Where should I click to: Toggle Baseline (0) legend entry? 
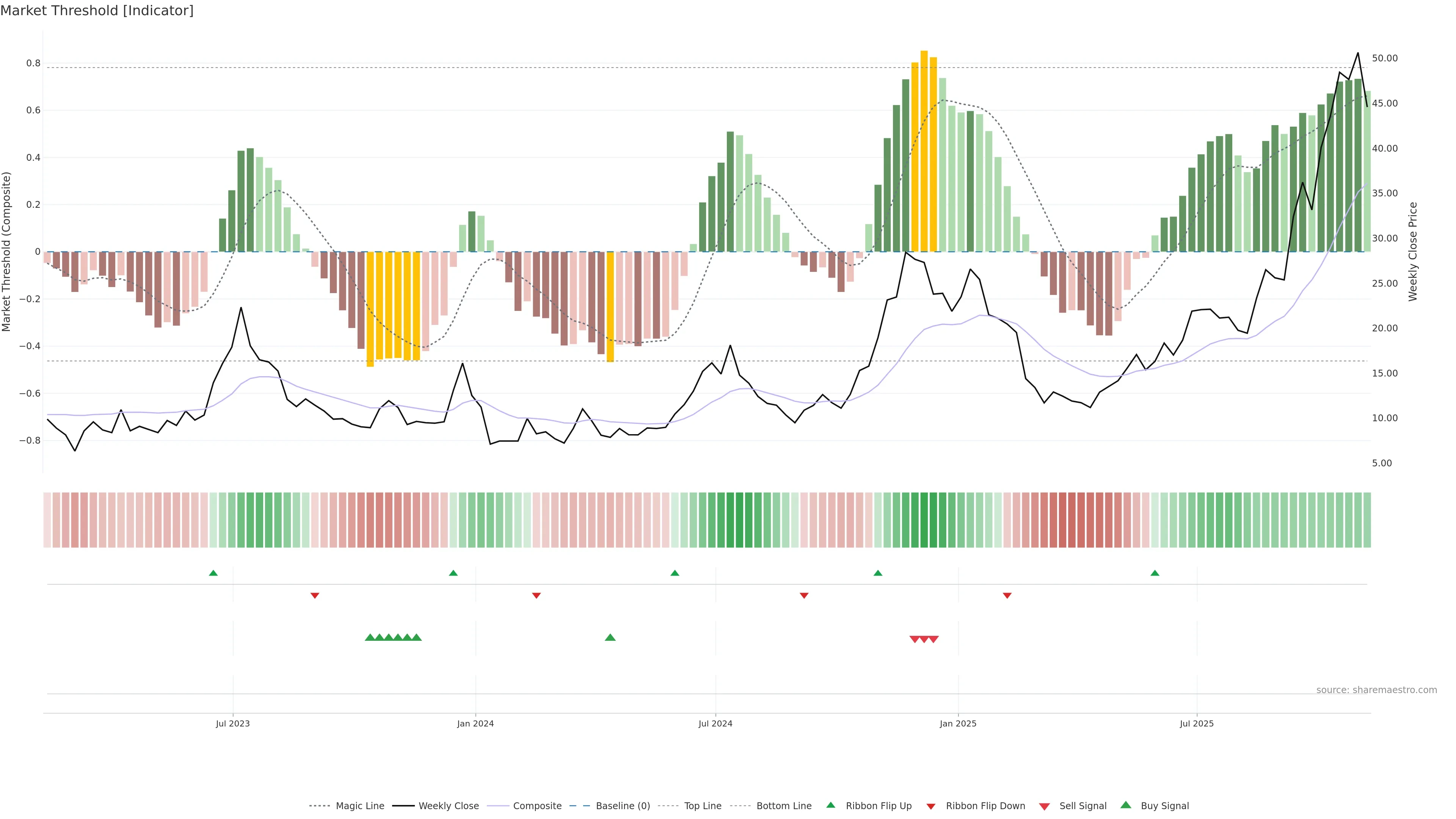pos(623,806)
